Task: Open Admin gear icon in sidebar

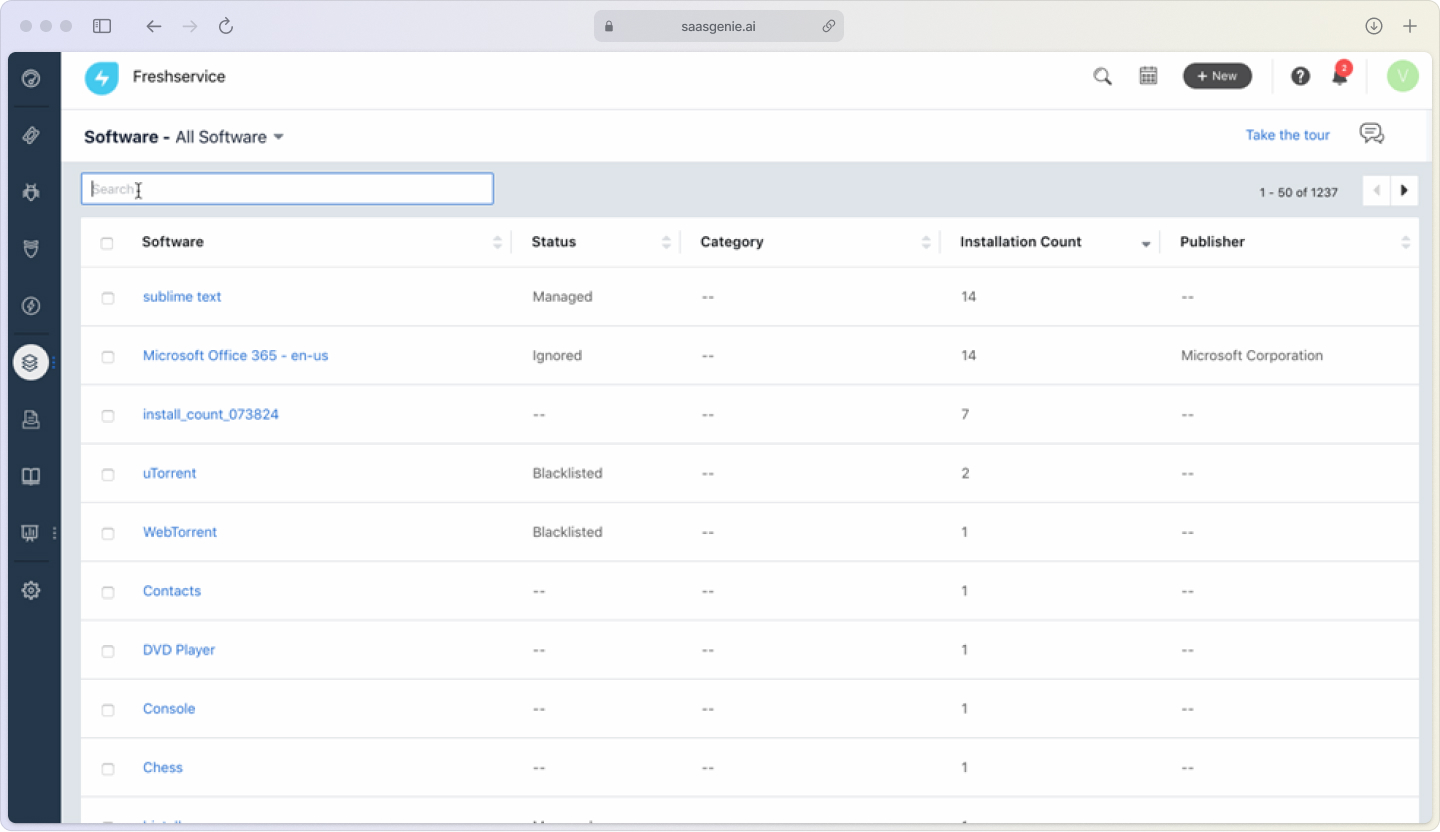Action: [x=31, y=590]
